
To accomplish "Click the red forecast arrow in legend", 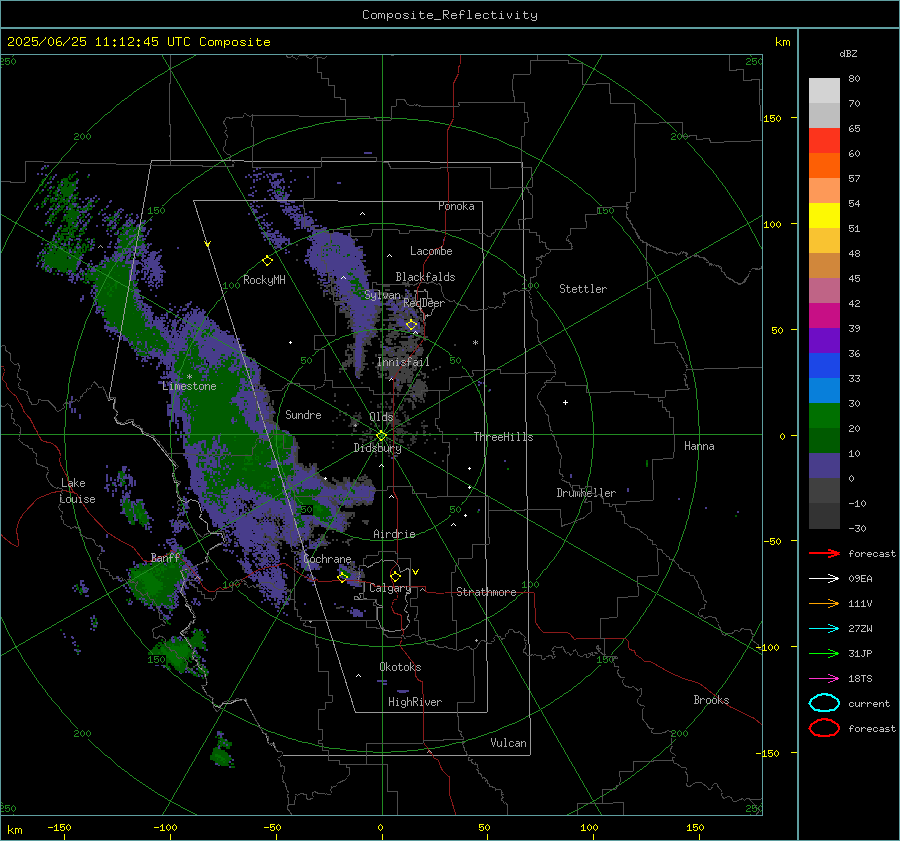I will [824, 553].
